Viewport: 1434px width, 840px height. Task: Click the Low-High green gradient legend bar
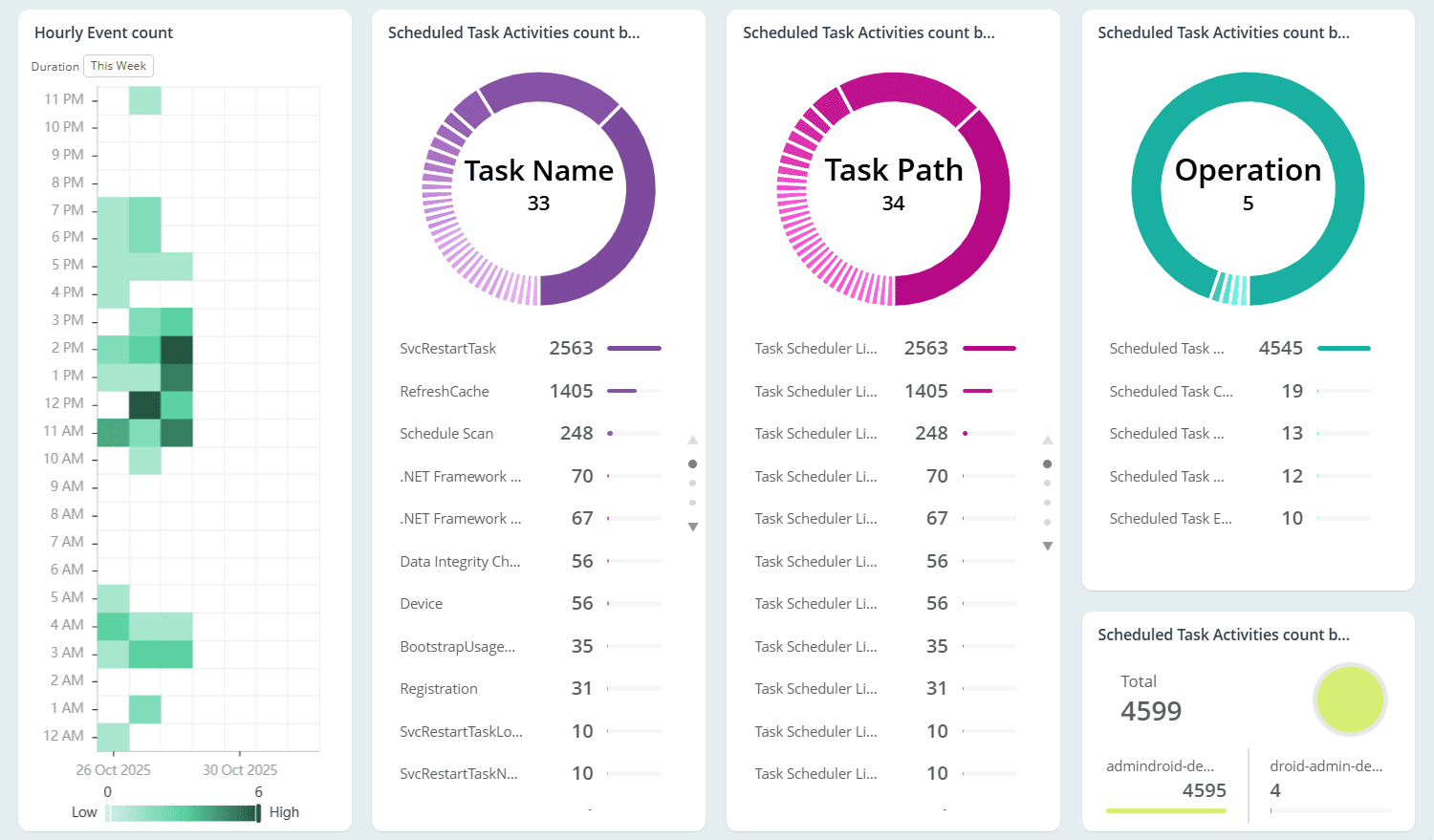coord(182,812)
